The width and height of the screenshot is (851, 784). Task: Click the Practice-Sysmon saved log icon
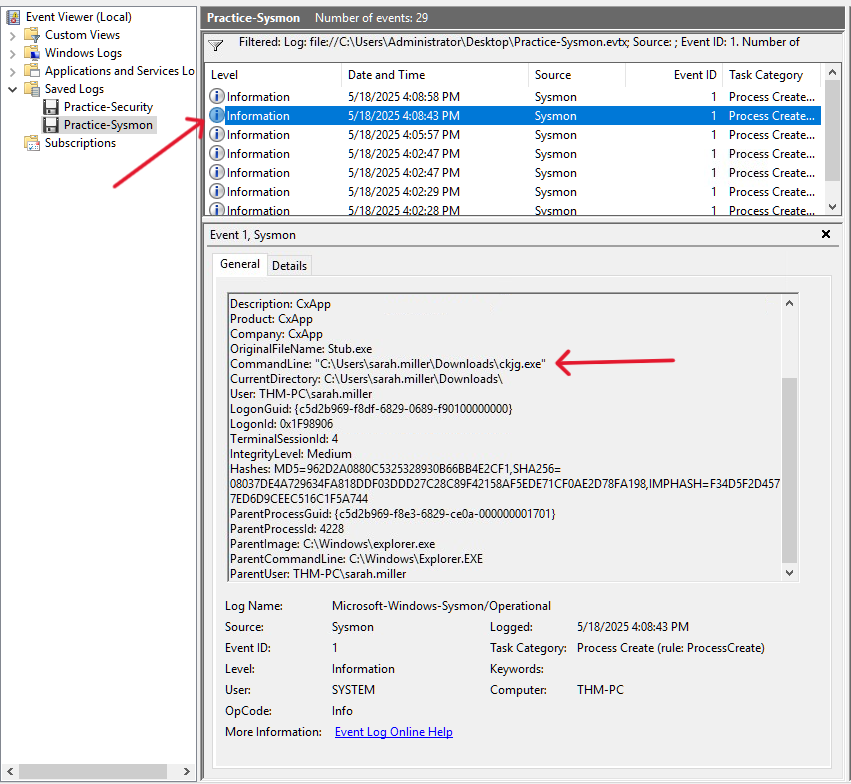click(51, 125)
